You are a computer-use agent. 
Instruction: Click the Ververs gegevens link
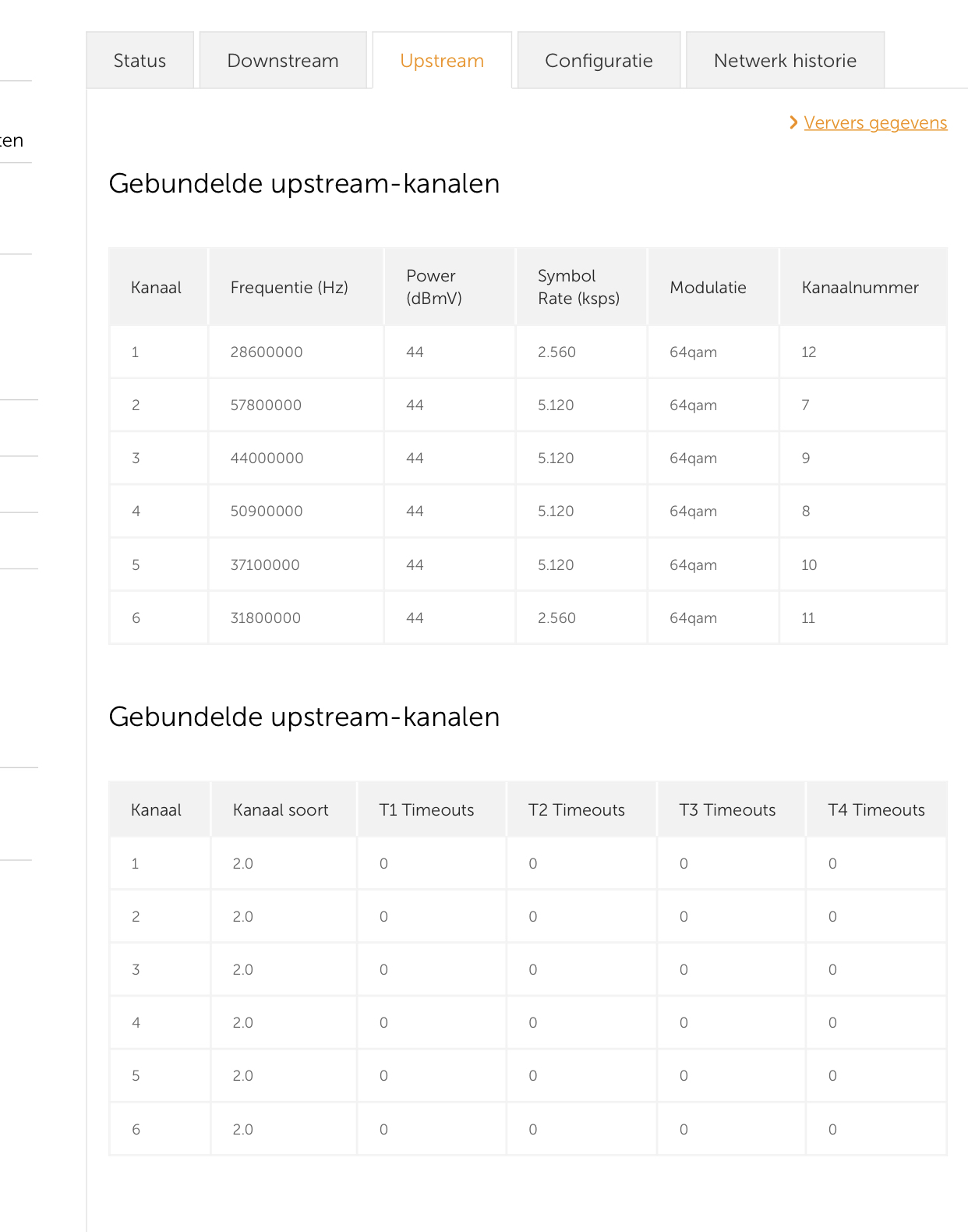pos(875,123)
